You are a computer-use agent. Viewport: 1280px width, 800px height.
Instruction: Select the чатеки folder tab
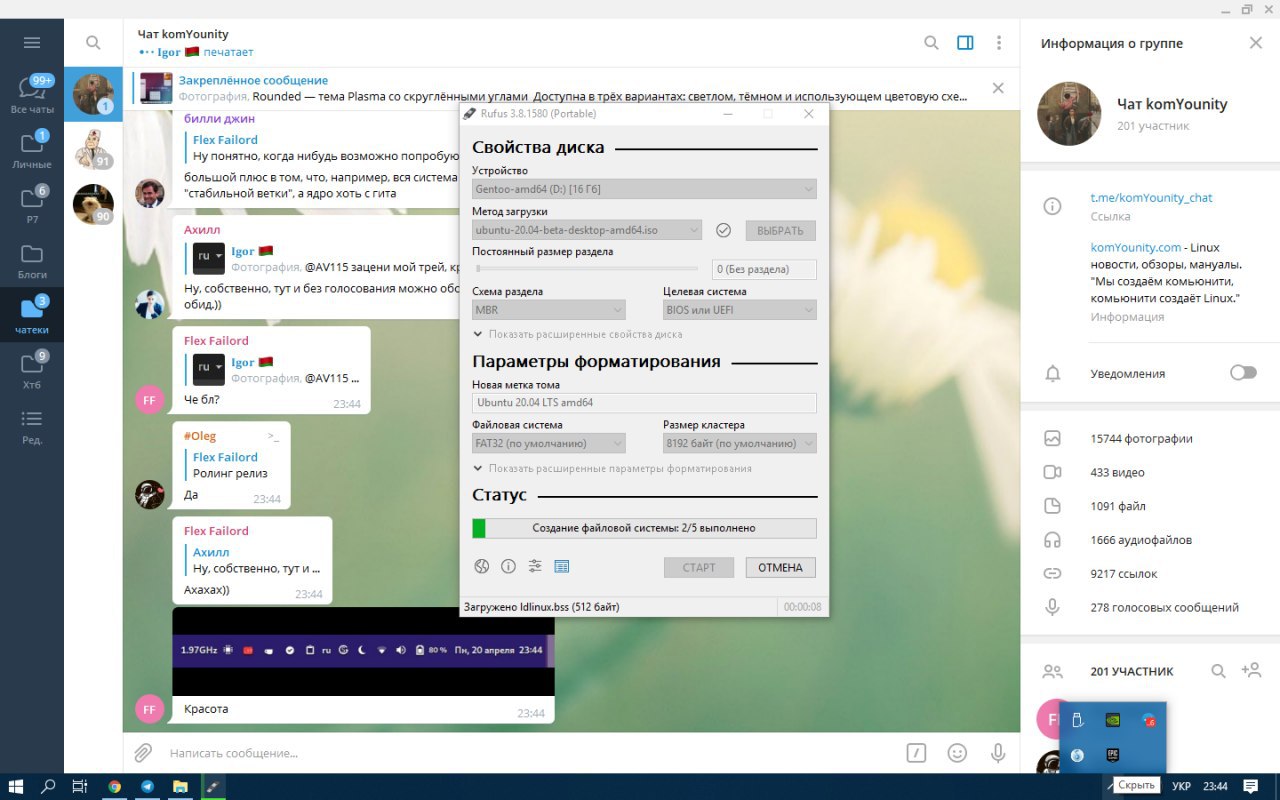(32, 315)
